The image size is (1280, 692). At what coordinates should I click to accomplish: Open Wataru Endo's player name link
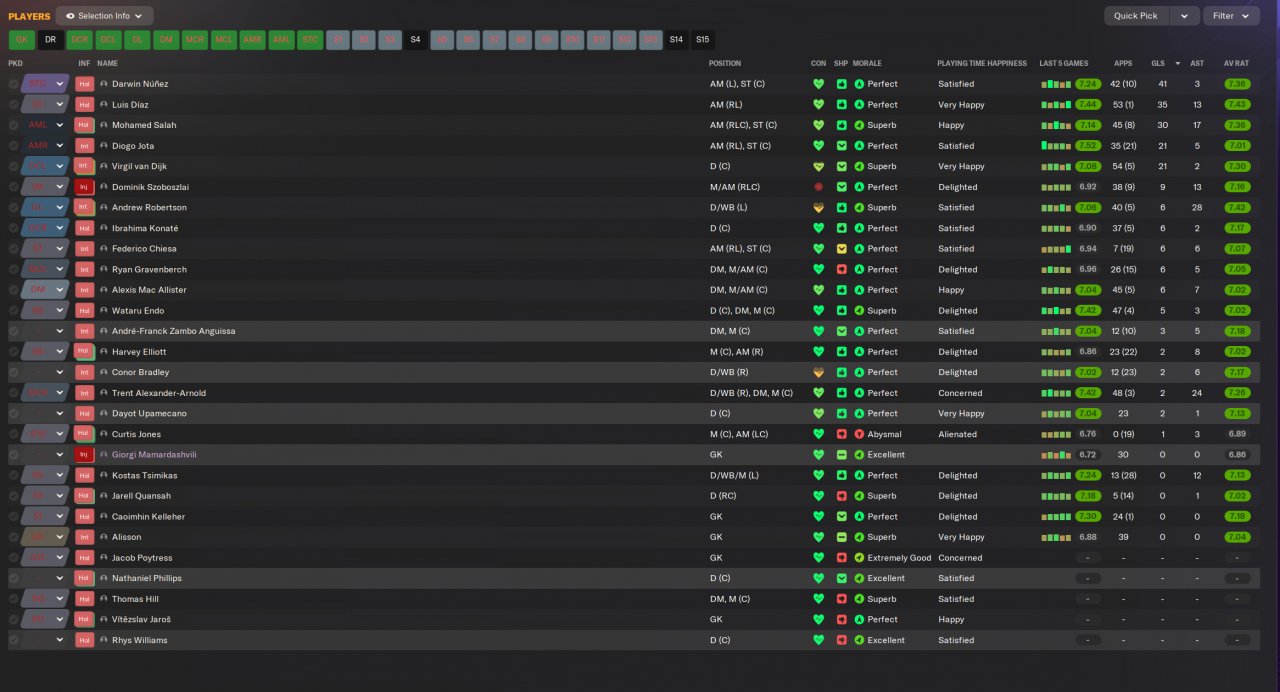[x=138, y=311]
